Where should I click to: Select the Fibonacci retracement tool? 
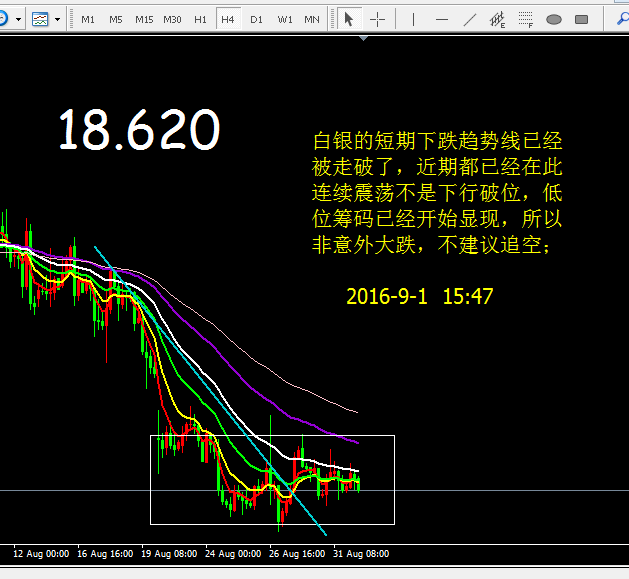526,19
